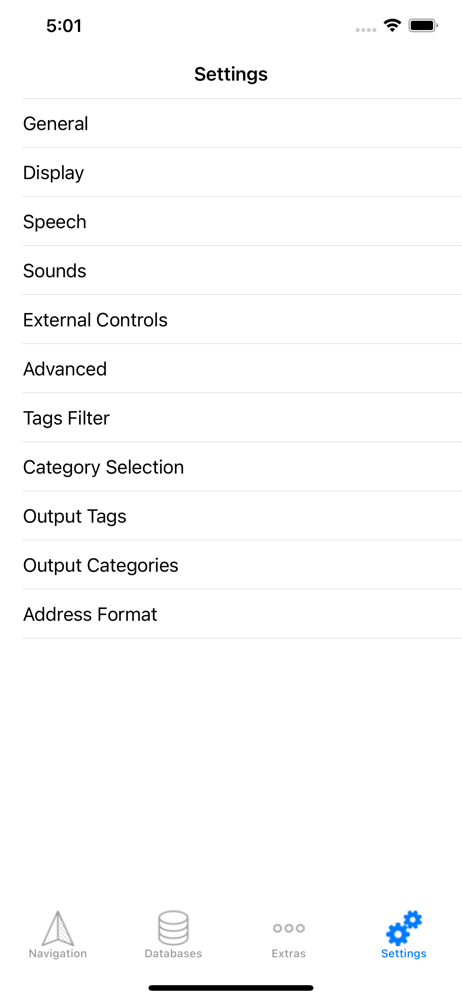Select External Controls entry
This screenshot has height=1000, width=462.
tap(242, 320)
